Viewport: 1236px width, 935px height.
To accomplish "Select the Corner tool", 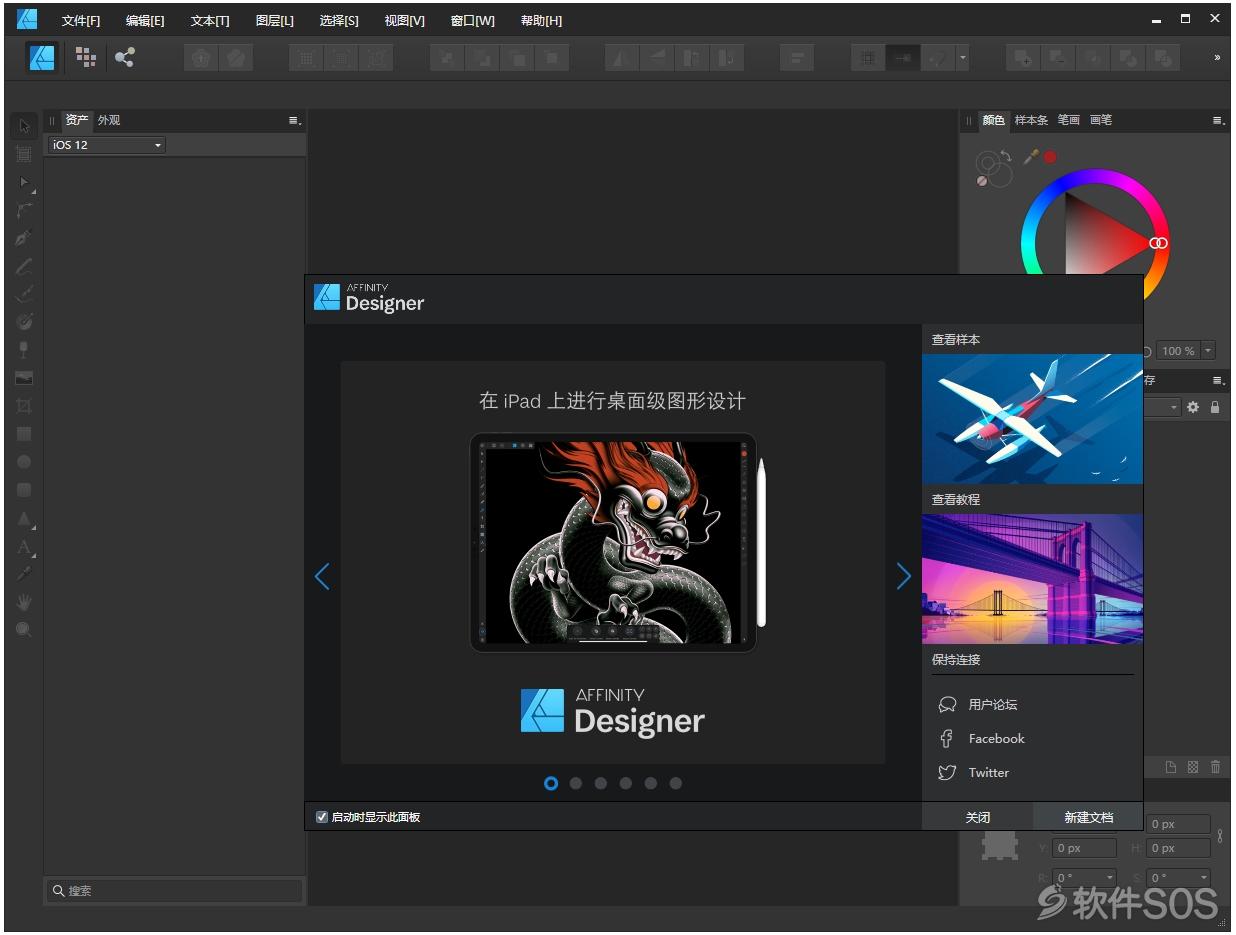I will (x=24, y=210).
